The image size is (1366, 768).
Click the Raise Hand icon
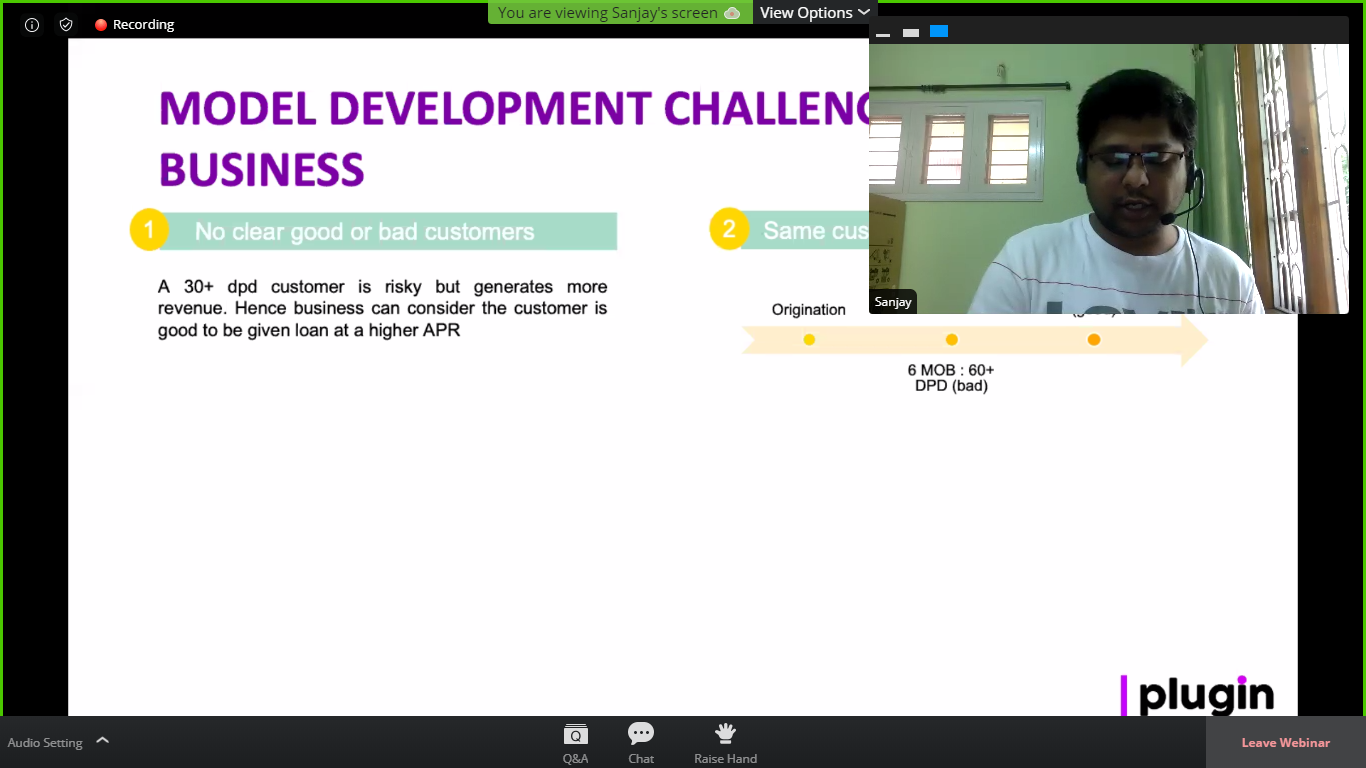pos(725,743)
